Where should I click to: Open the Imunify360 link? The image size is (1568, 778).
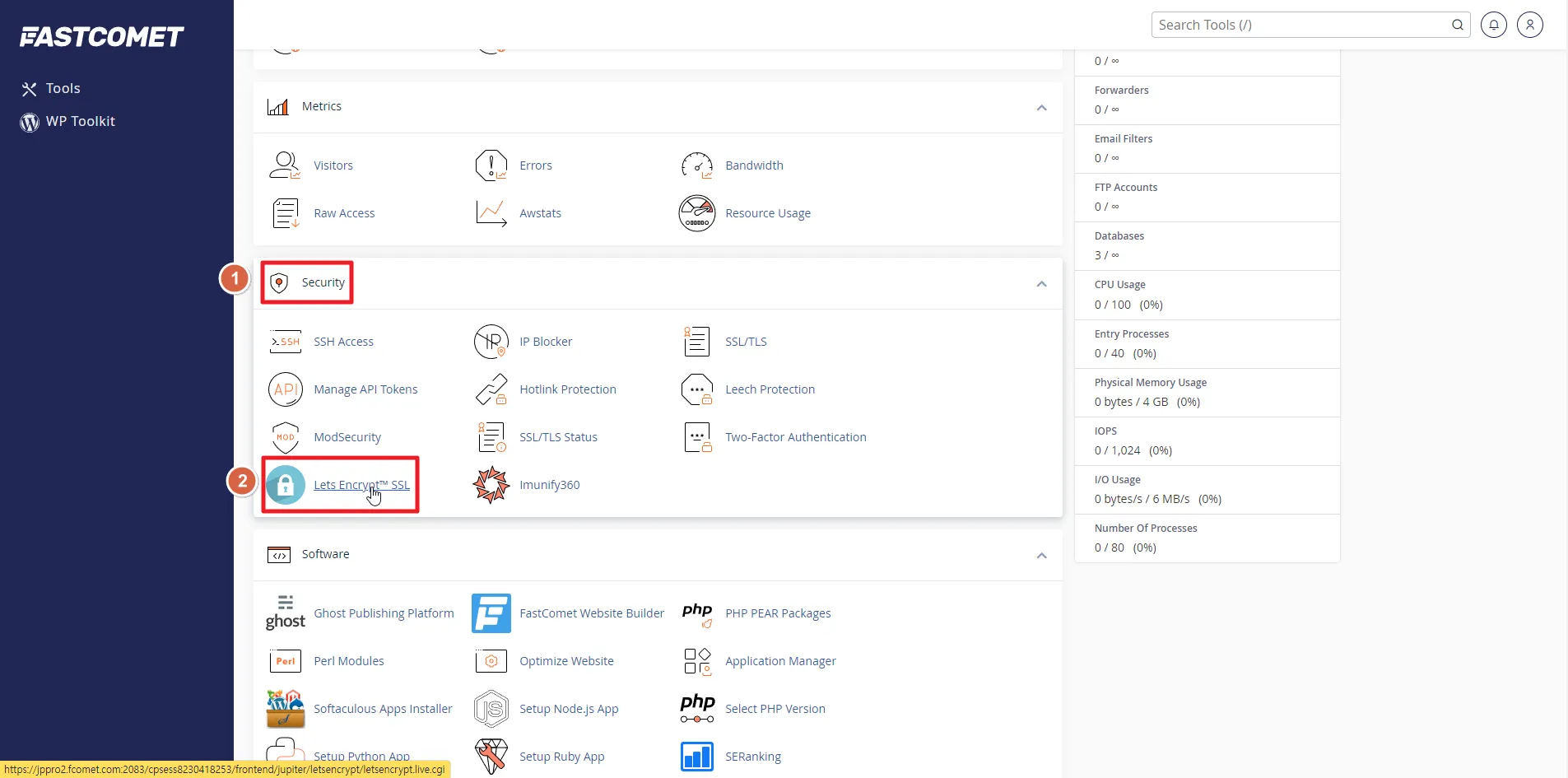coord(550,485)
